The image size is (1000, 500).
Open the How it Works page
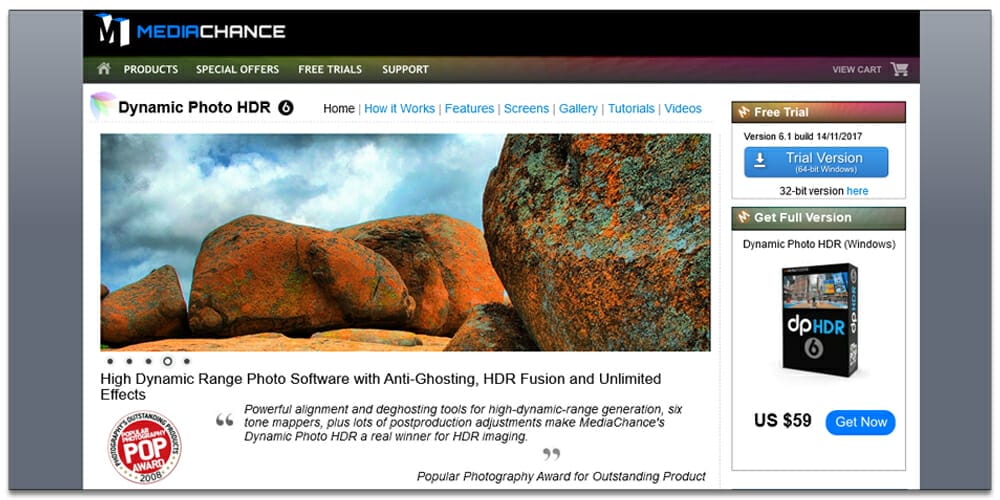399,108
